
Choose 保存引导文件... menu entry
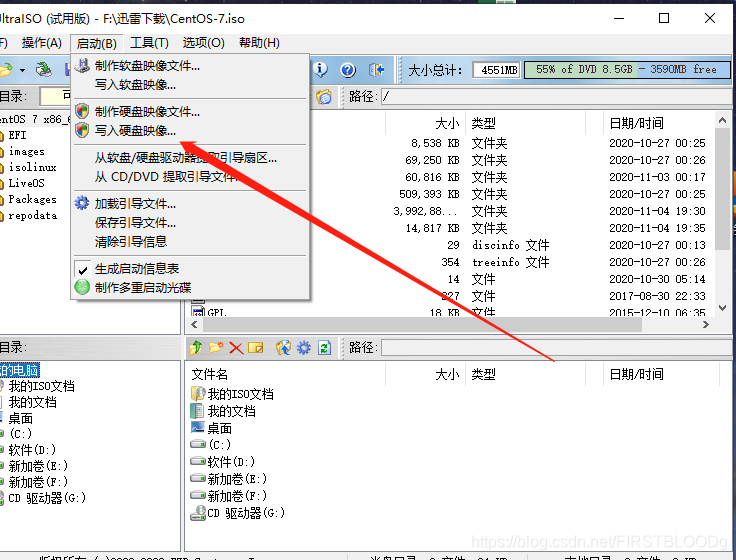point(135,222)
